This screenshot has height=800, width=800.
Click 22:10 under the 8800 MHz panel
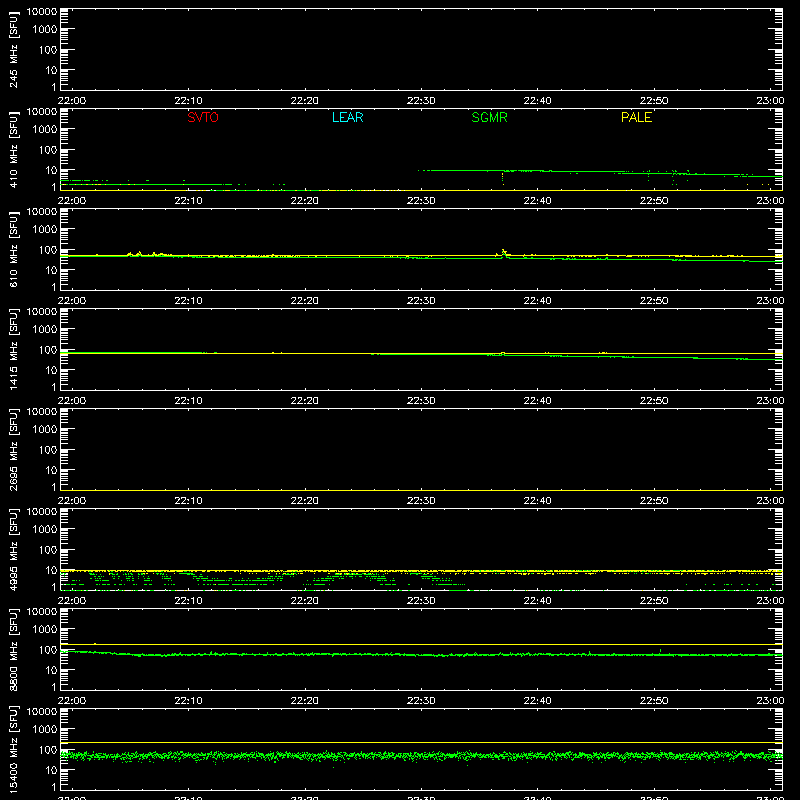[x=188, y=701]
